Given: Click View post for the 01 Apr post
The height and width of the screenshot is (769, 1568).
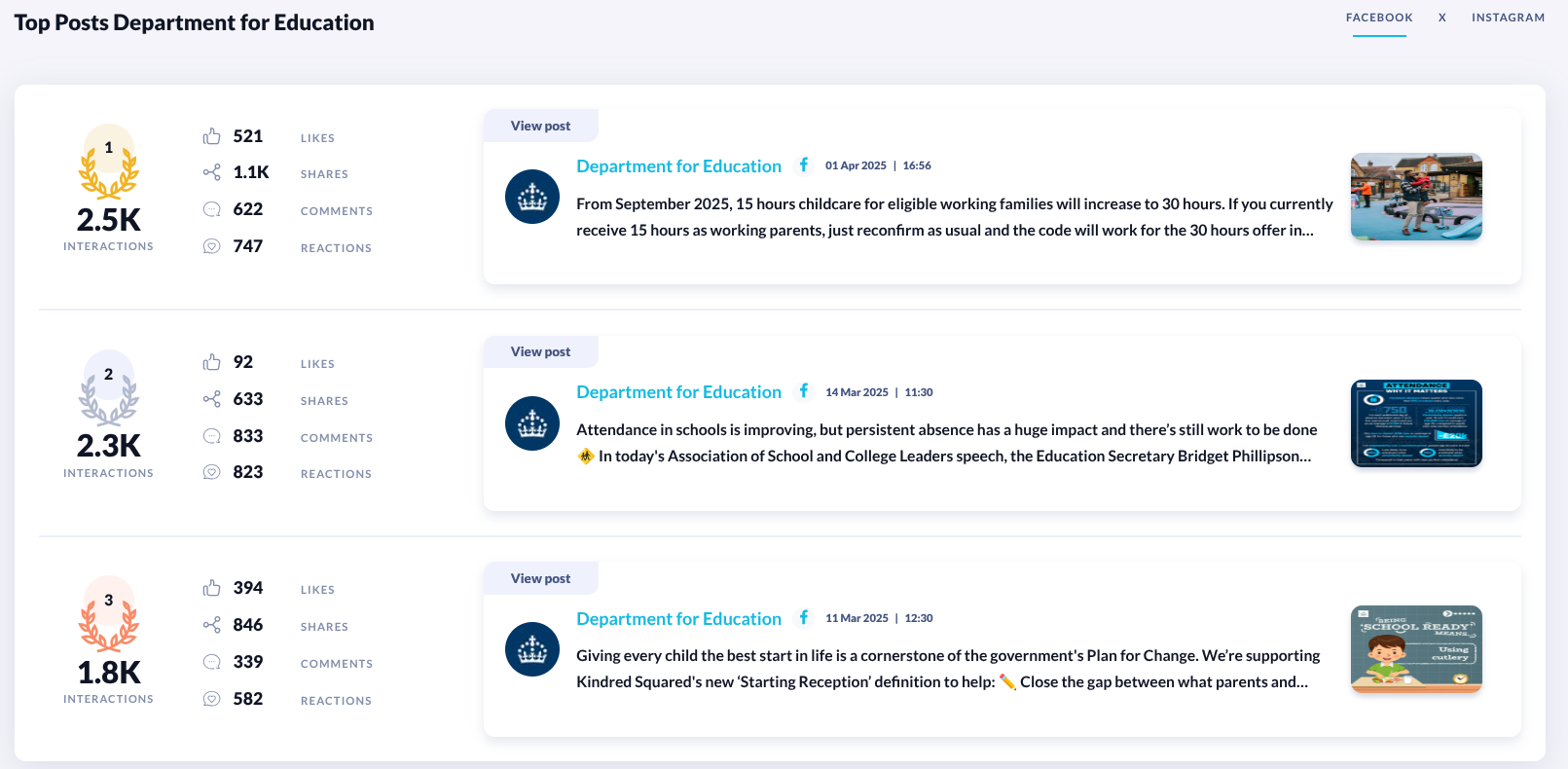Looking at the screenshot, I should coord(540,126).
